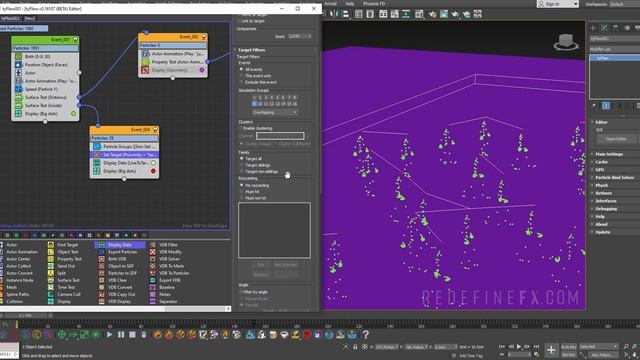This screenshot has width=640, height=360.
Task: Open Overlapping simulation groups dropdown
Action: click(x=275, y=112)
